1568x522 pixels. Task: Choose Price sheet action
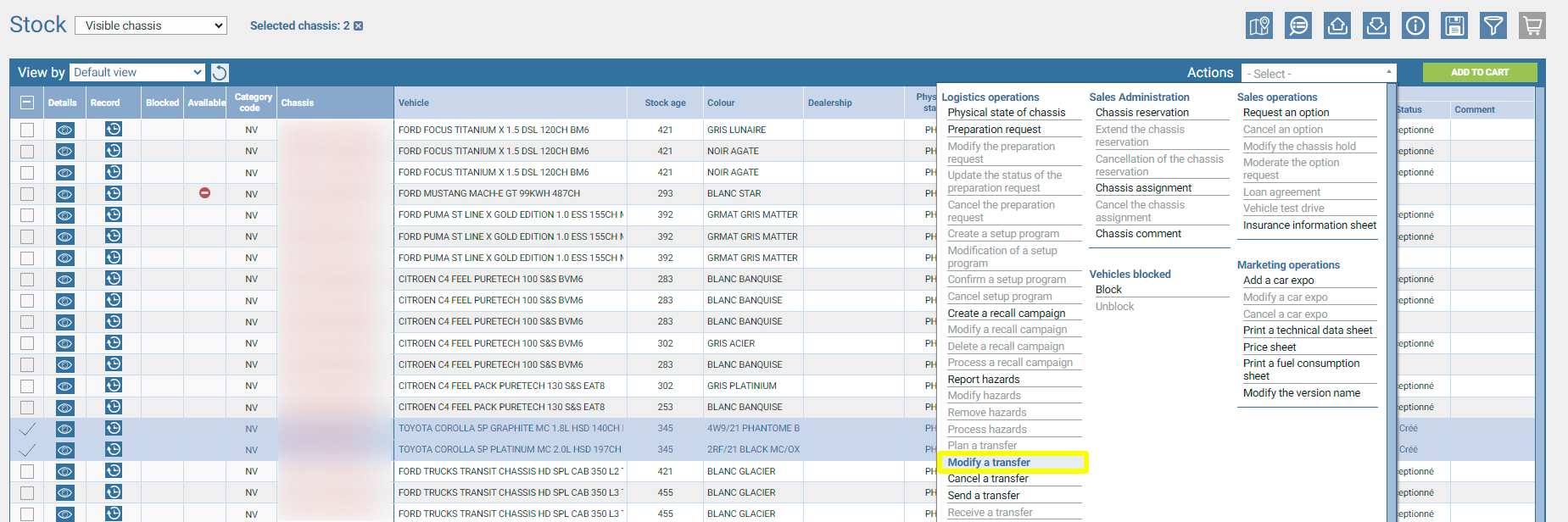point(1269,347)
